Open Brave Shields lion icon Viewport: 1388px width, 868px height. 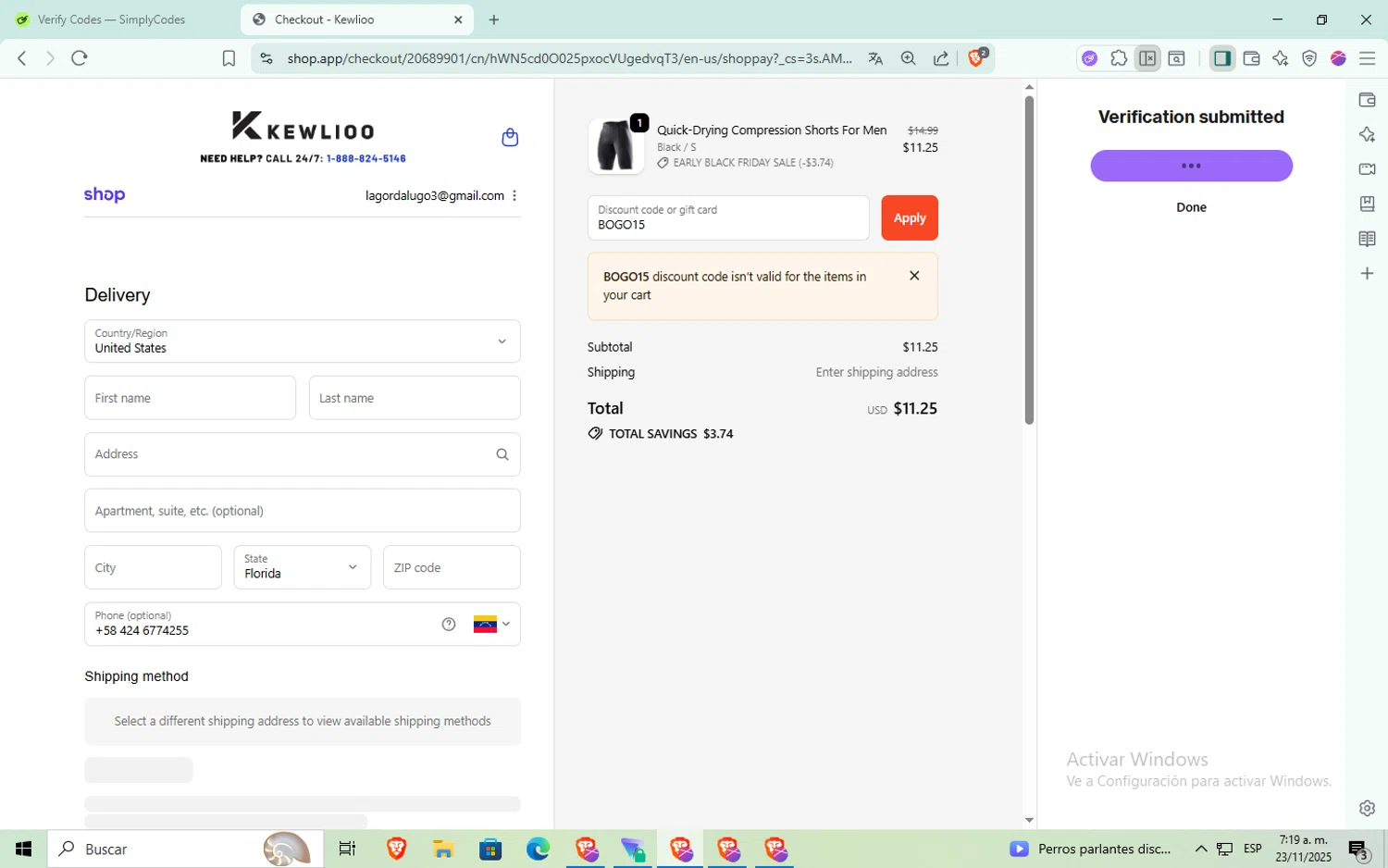976,57
